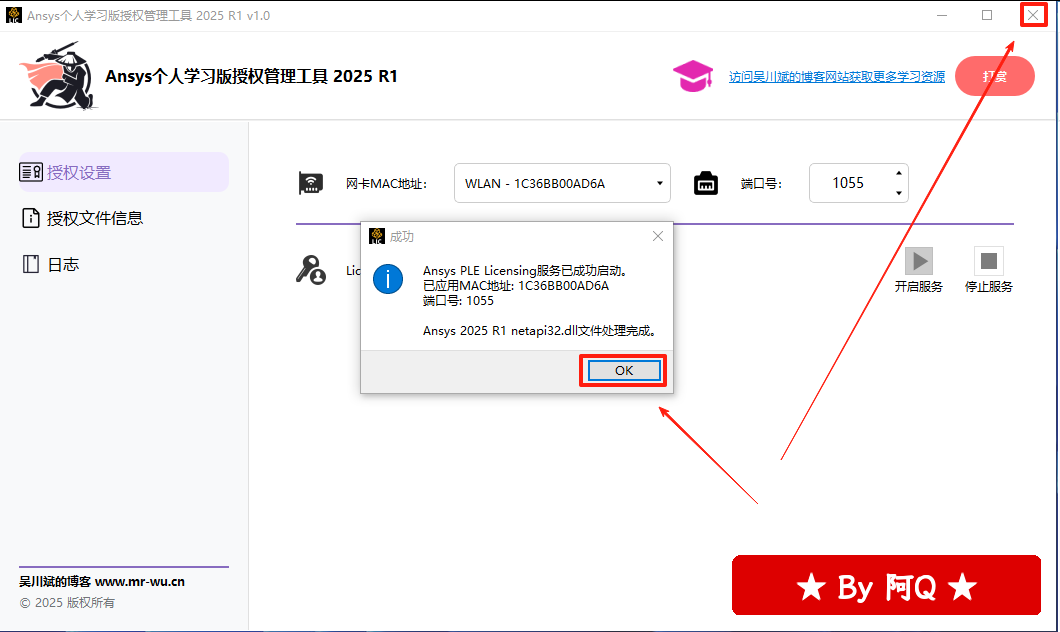The height and width of the screenshot is (632, 1060).
Task: Click the 端口号 label
Action: (x=761, y=184)
